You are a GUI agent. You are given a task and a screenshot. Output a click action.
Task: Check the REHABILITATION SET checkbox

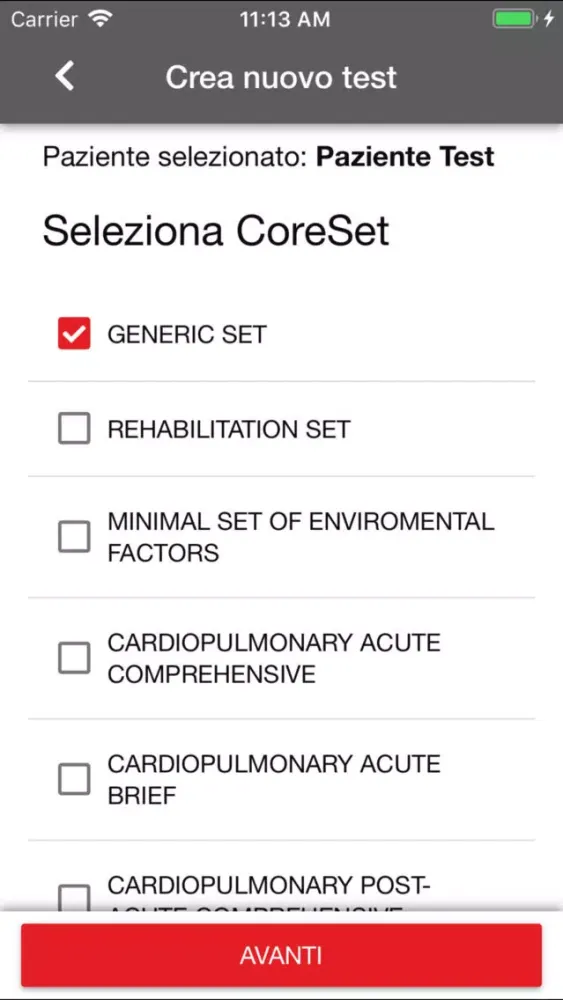(74, 428)
